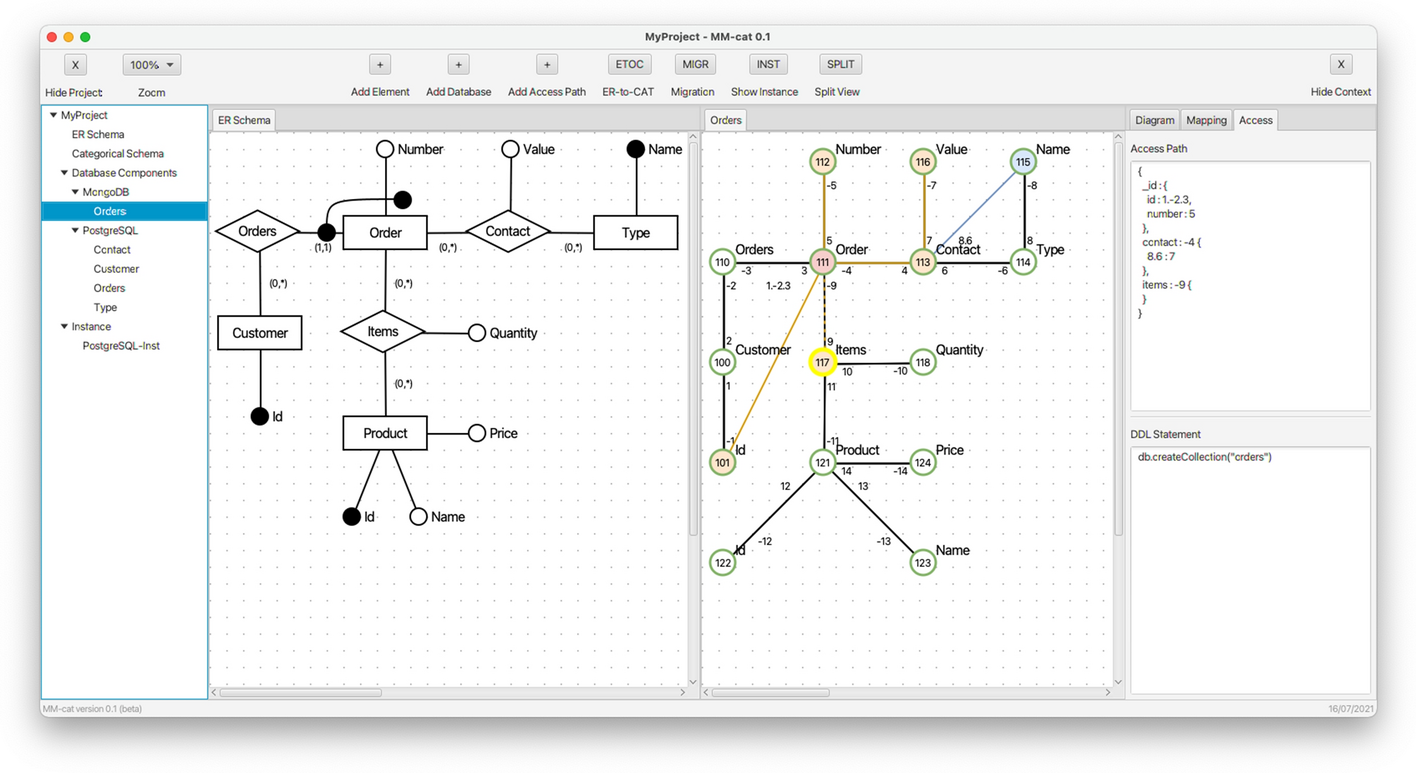Image resolution: width=1416 pixels, height=773 pixels.
Task: Select node 123 Name in graph
Action: [922, 562]
